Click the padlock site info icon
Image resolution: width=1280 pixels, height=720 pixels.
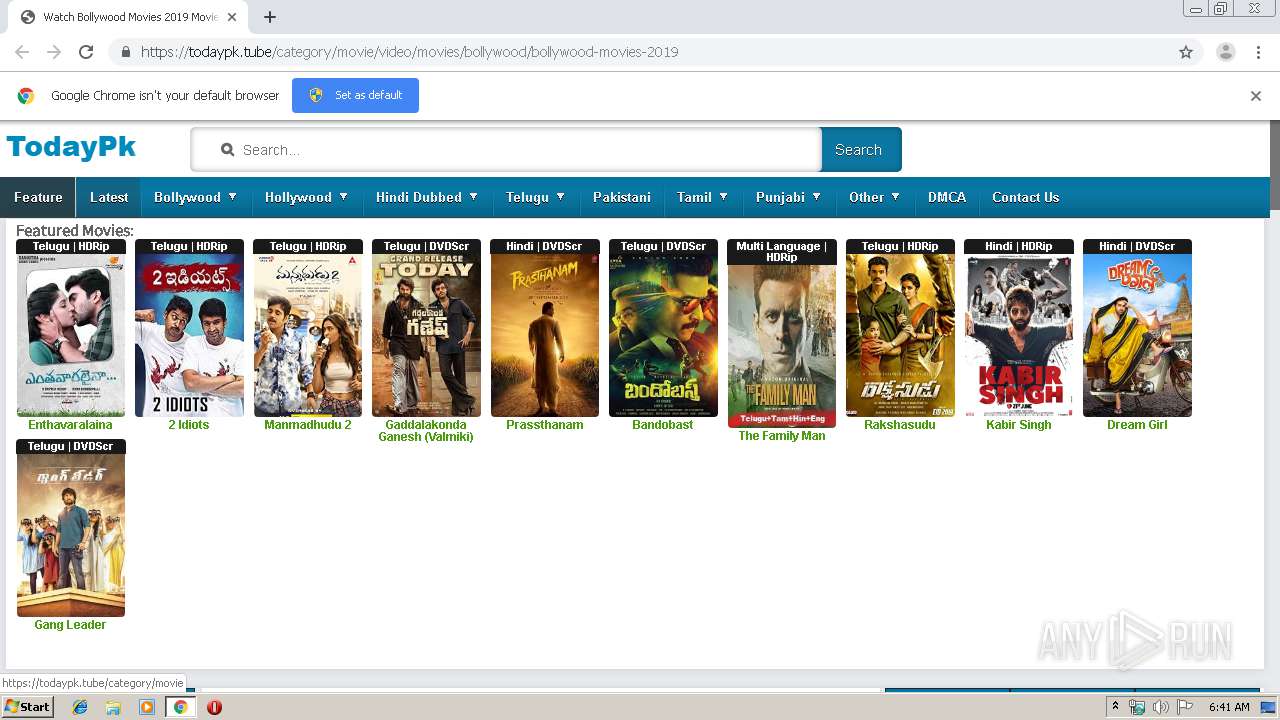(x=125, y=52)
